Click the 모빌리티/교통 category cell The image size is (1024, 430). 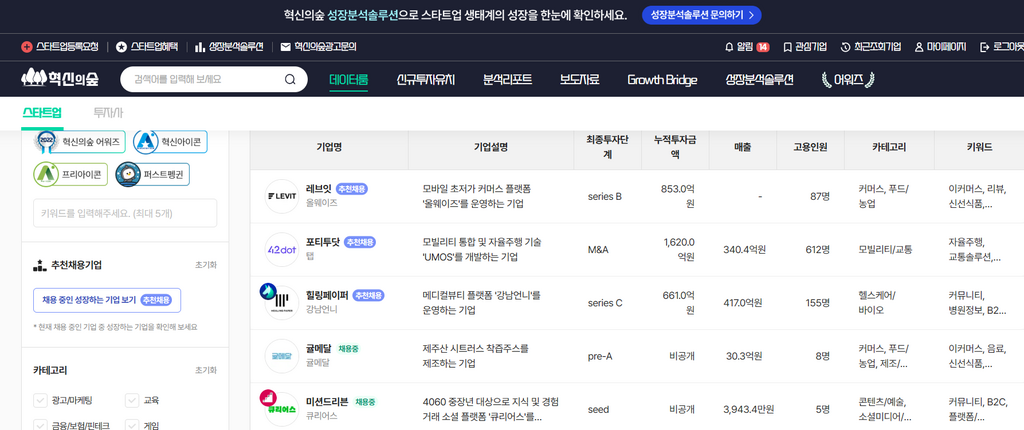pos(886,250)
